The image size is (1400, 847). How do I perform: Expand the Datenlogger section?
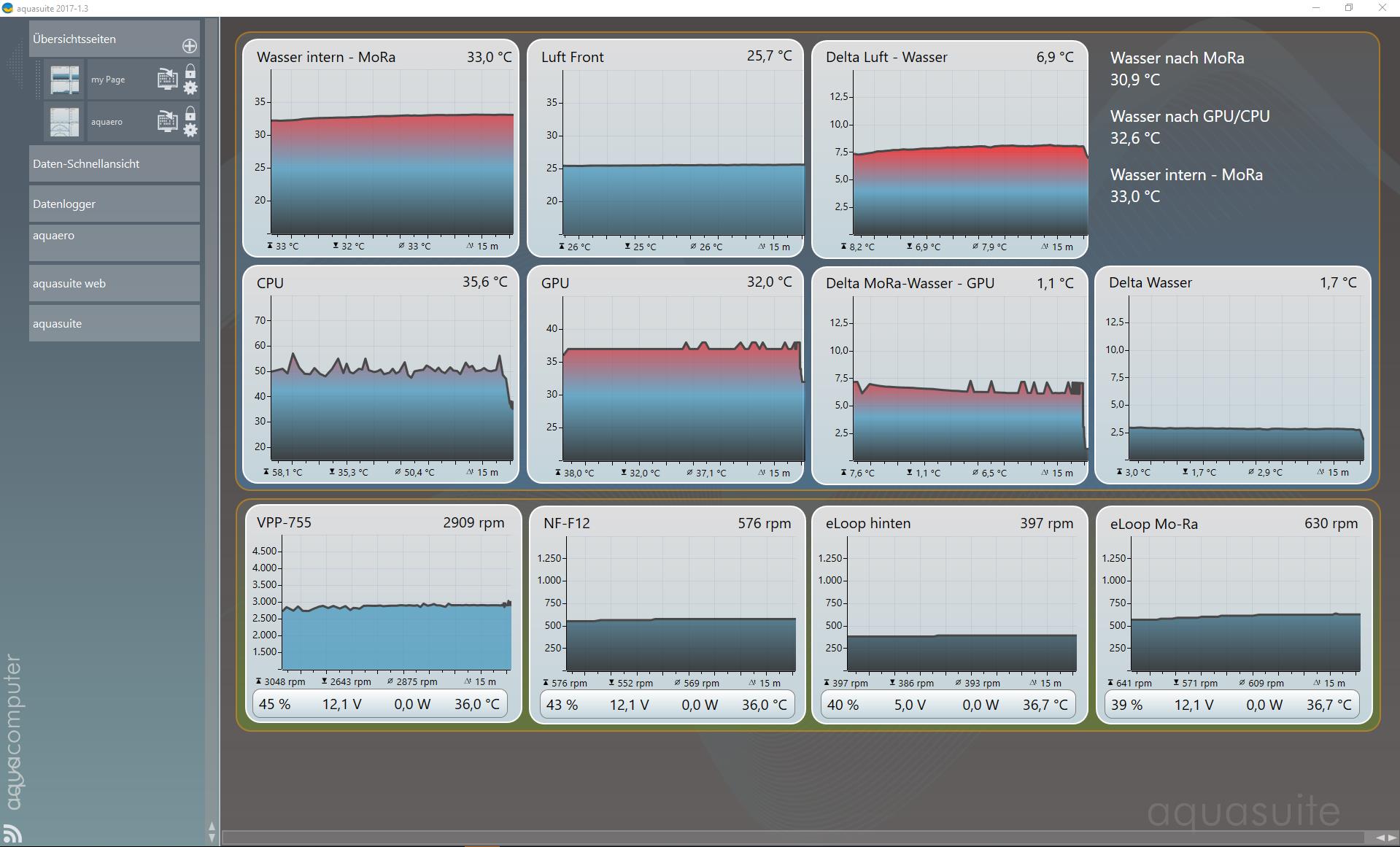point(115,204)
